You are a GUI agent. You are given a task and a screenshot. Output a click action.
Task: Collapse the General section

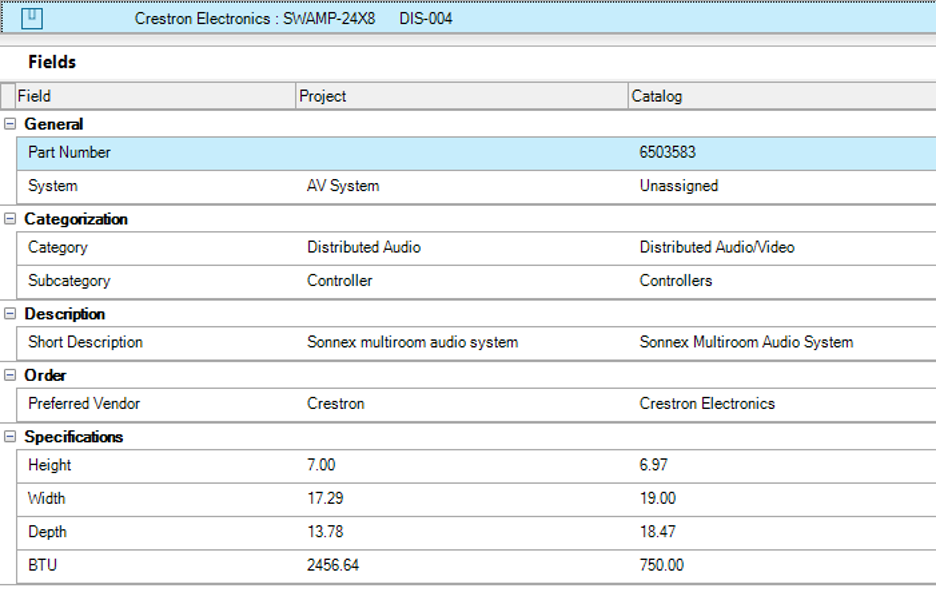click(x=10, y=124)
